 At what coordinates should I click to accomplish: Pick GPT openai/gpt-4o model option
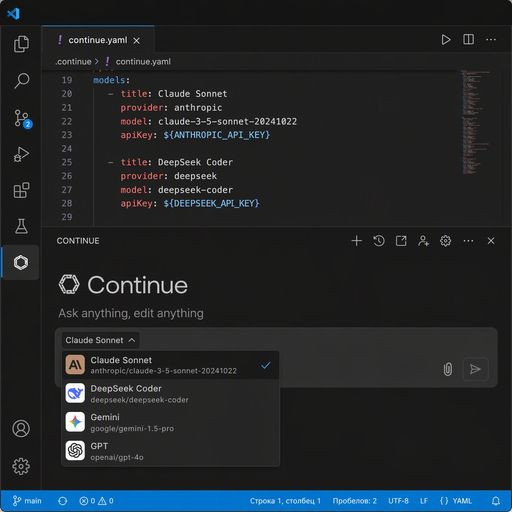click(170, 451)
